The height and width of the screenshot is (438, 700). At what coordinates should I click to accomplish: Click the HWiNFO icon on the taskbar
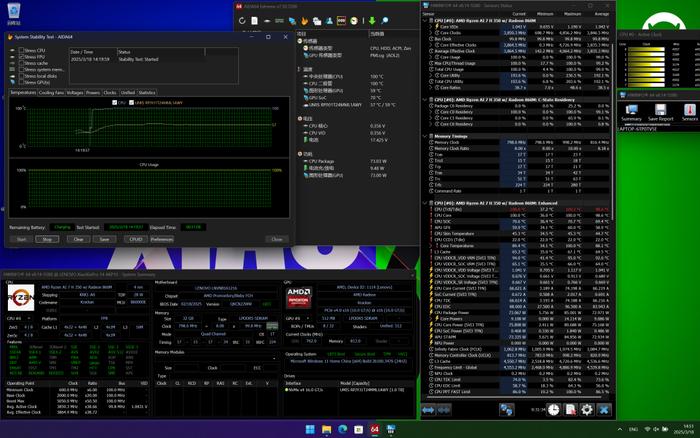(391, 430)
